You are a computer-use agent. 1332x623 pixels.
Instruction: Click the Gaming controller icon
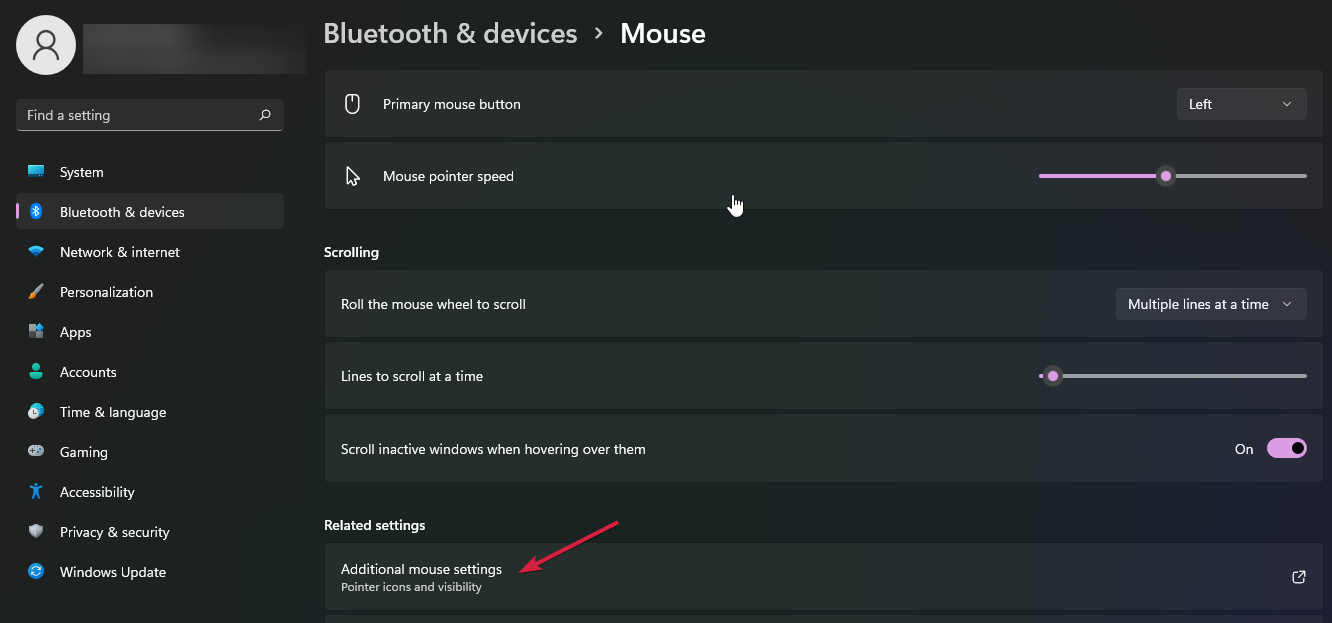coord(36,452)
